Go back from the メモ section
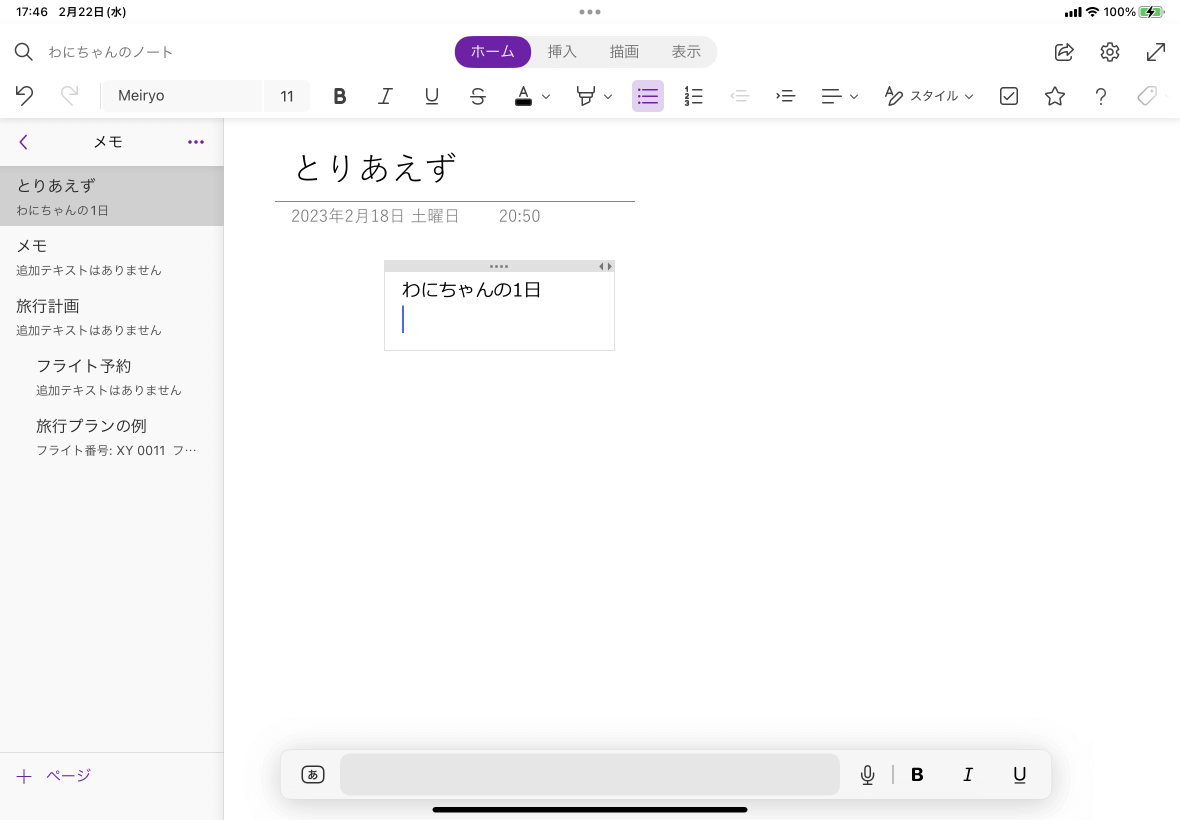This screenshot has height=820, width=1180. 23,142
